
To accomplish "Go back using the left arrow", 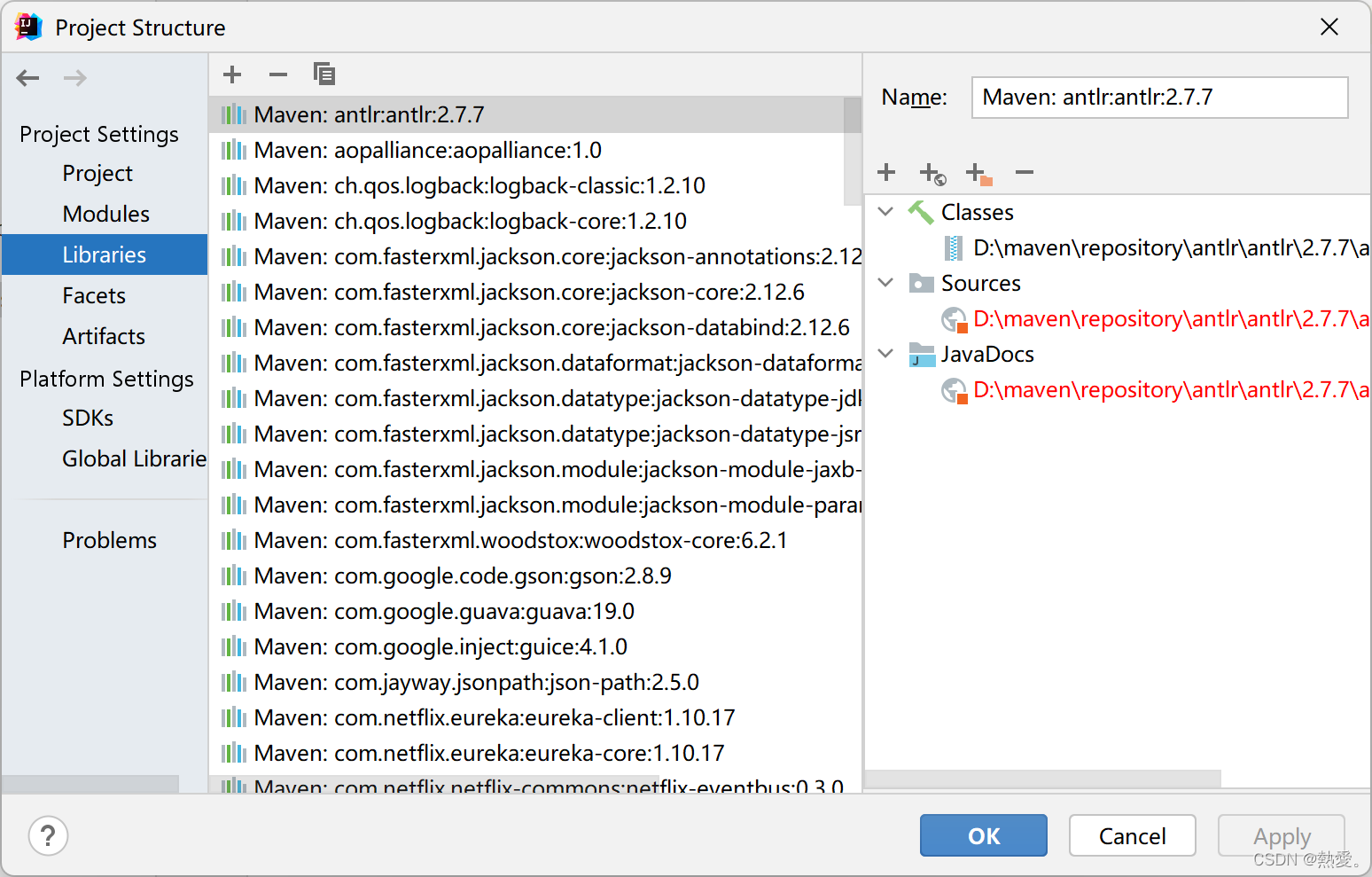I will [28, 78].
